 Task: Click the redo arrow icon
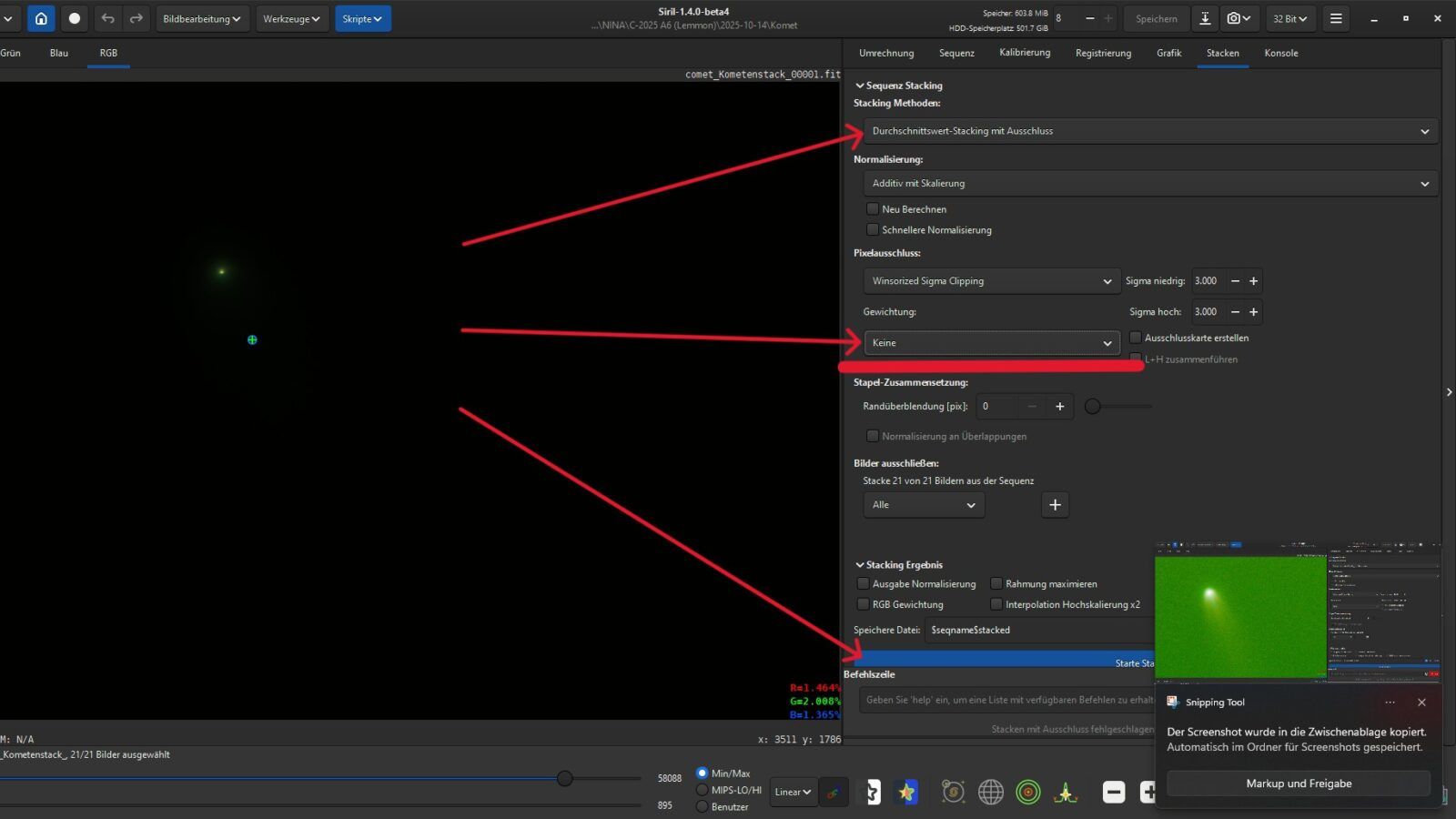pos(136,18)
